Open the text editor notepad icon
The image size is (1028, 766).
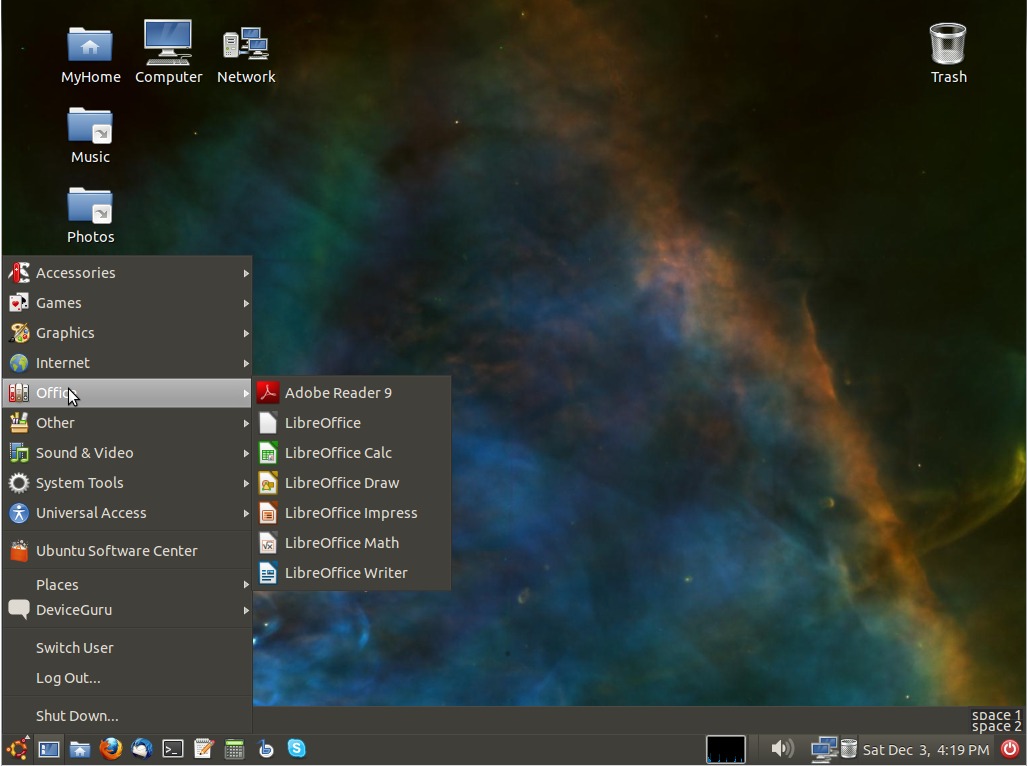coord(203,748)
